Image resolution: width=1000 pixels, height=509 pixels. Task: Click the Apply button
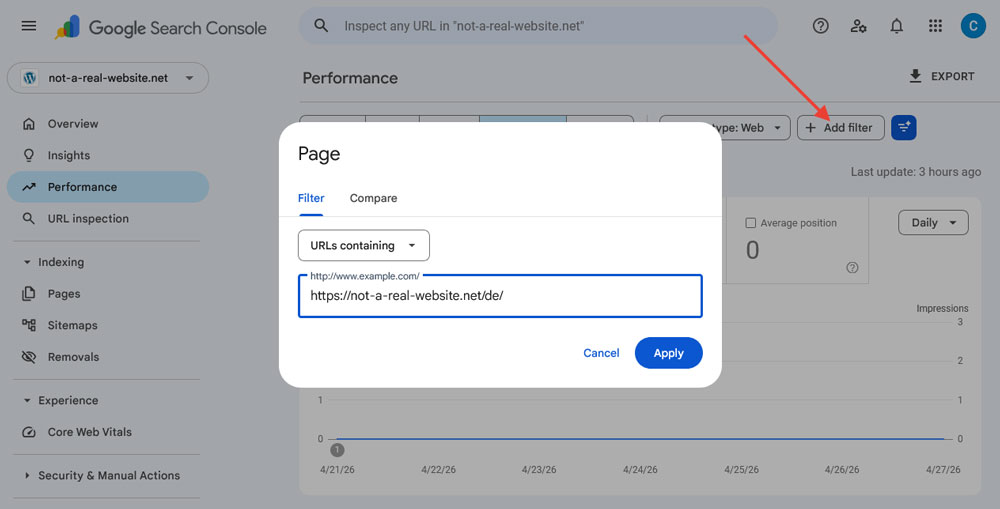coord(668,353)
